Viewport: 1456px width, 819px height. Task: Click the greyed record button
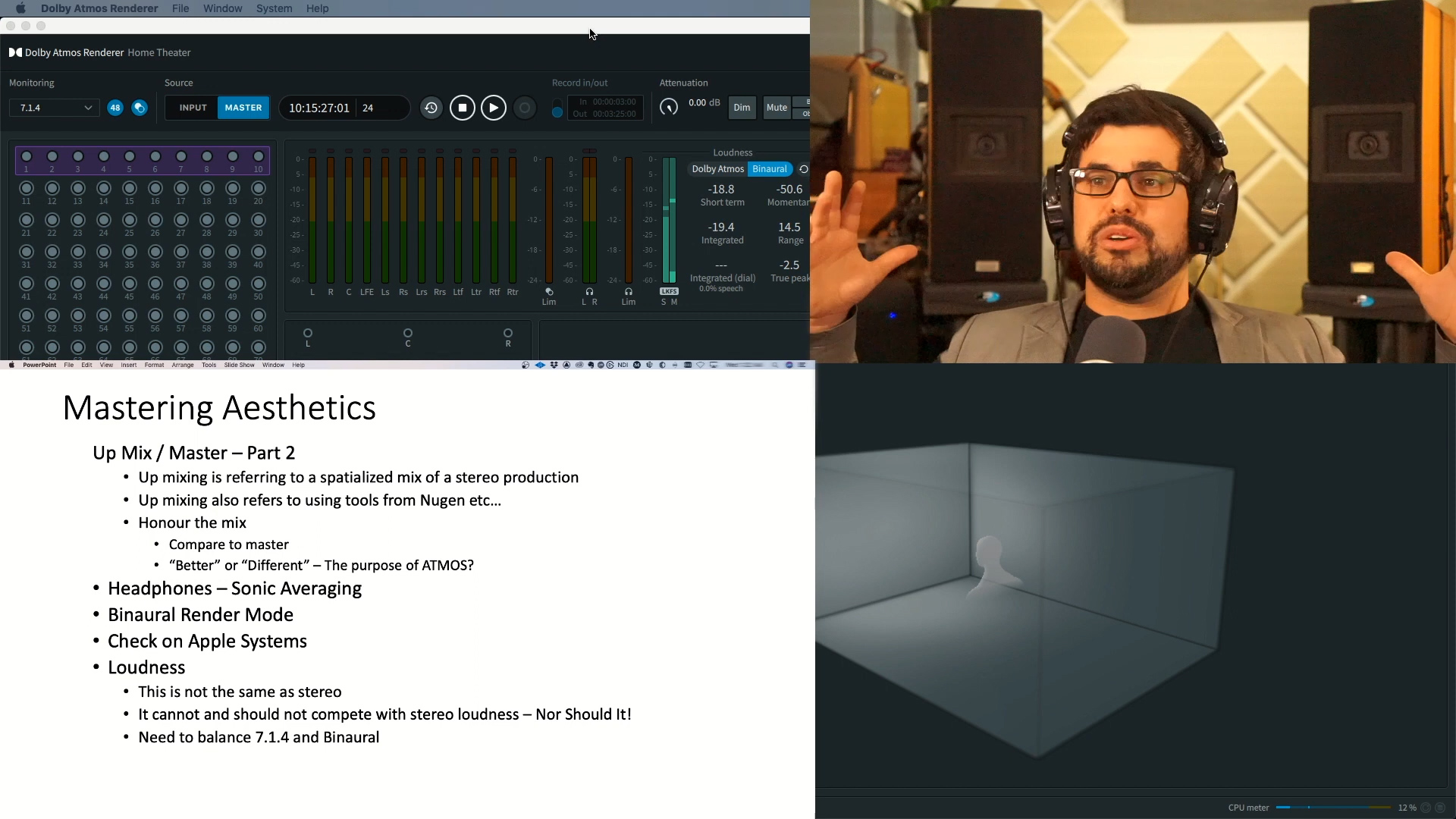[x=525, y=108]
